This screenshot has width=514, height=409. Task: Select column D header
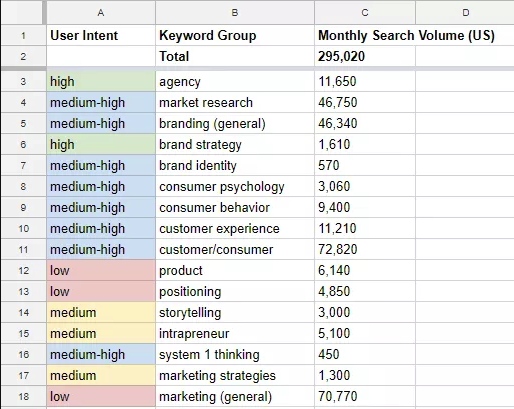(x=465, y=13)
